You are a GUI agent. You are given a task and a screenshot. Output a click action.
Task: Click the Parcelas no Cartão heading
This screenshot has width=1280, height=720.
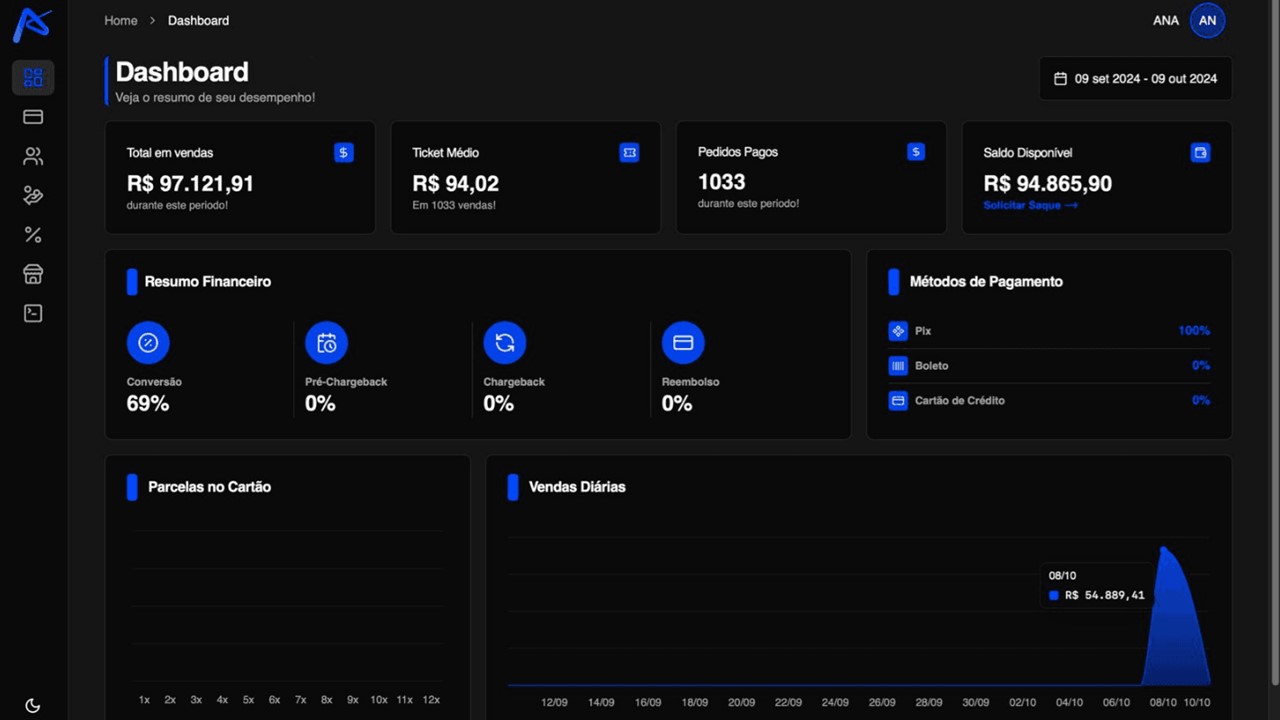[209, 487]
